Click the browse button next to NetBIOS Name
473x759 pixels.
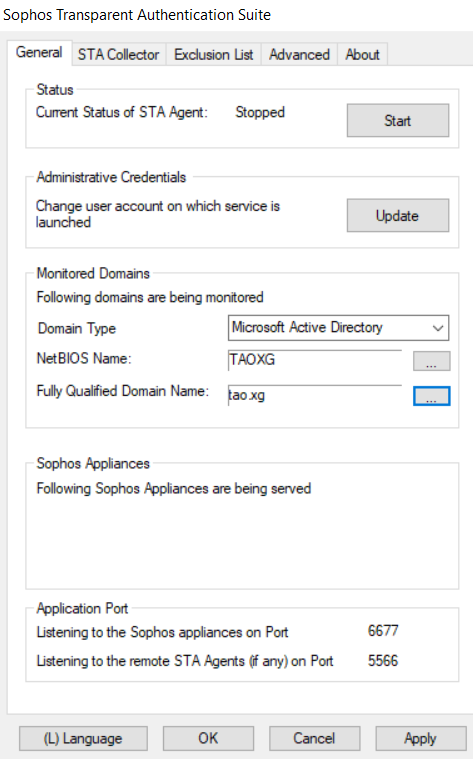pyautogui.click(x=431, y=361)
